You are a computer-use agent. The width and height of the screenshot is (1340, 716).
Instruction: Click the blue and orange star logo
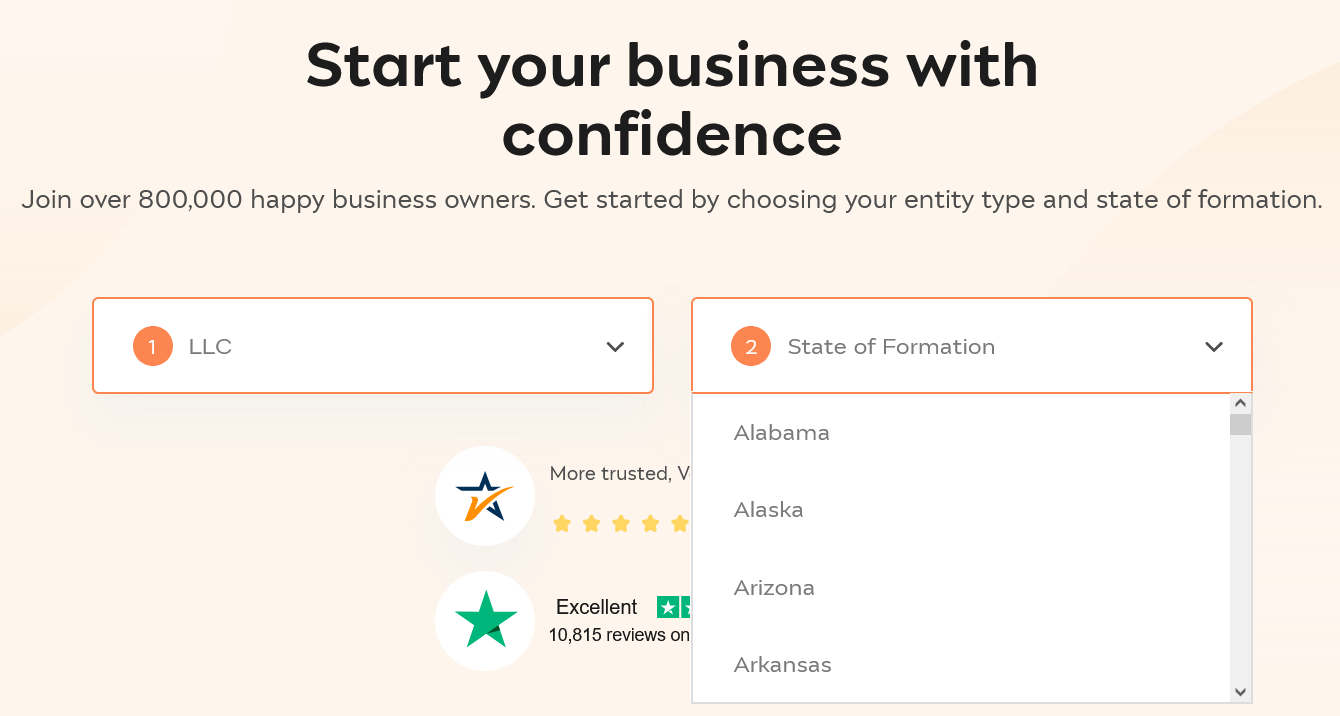tap(485, 496)
